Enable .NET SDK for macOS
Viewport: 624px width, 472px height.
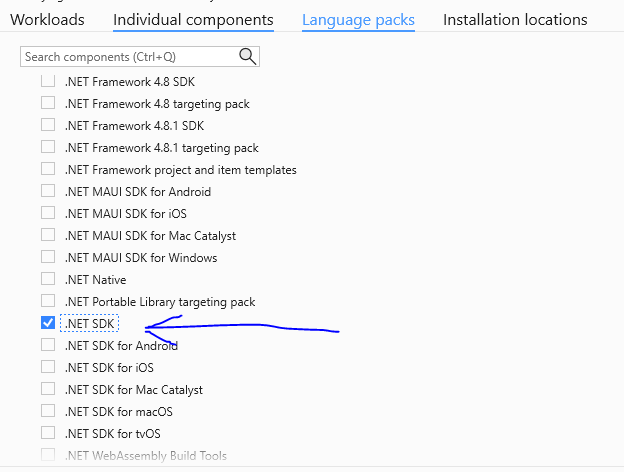pos(48,411)
